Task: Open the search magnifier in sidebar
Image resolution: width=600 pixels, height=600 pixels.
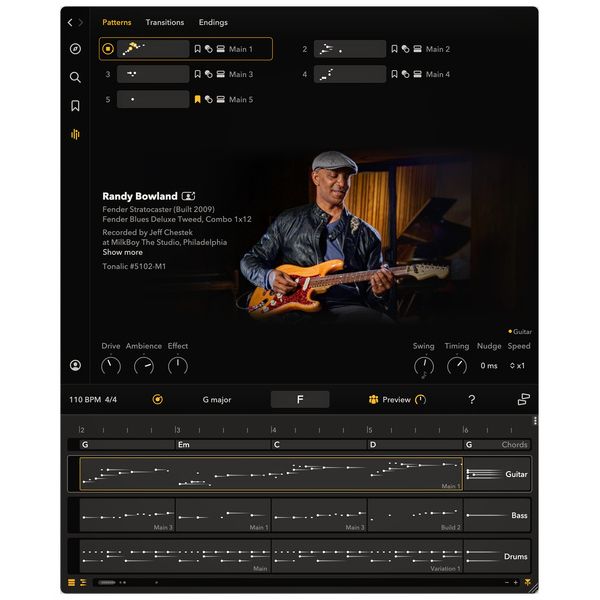Action: pos(75,77)
